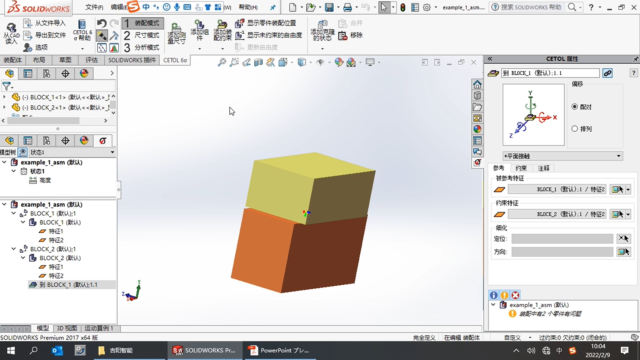
Task: Open dropdown under 添加装配约束
Action: tap(222, 49)
